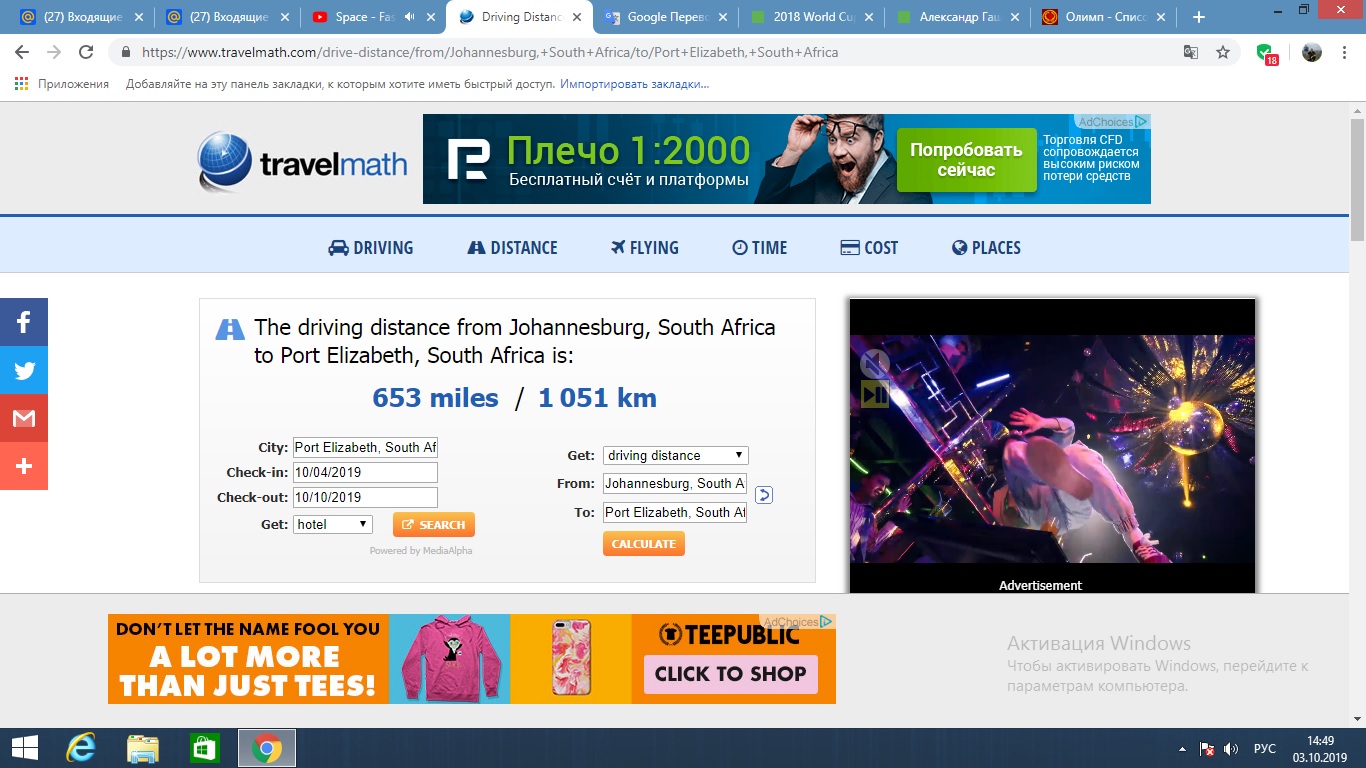Click the 653 miles result text
This screenshot has height=768, width=1366.
(x=435, y=398)
